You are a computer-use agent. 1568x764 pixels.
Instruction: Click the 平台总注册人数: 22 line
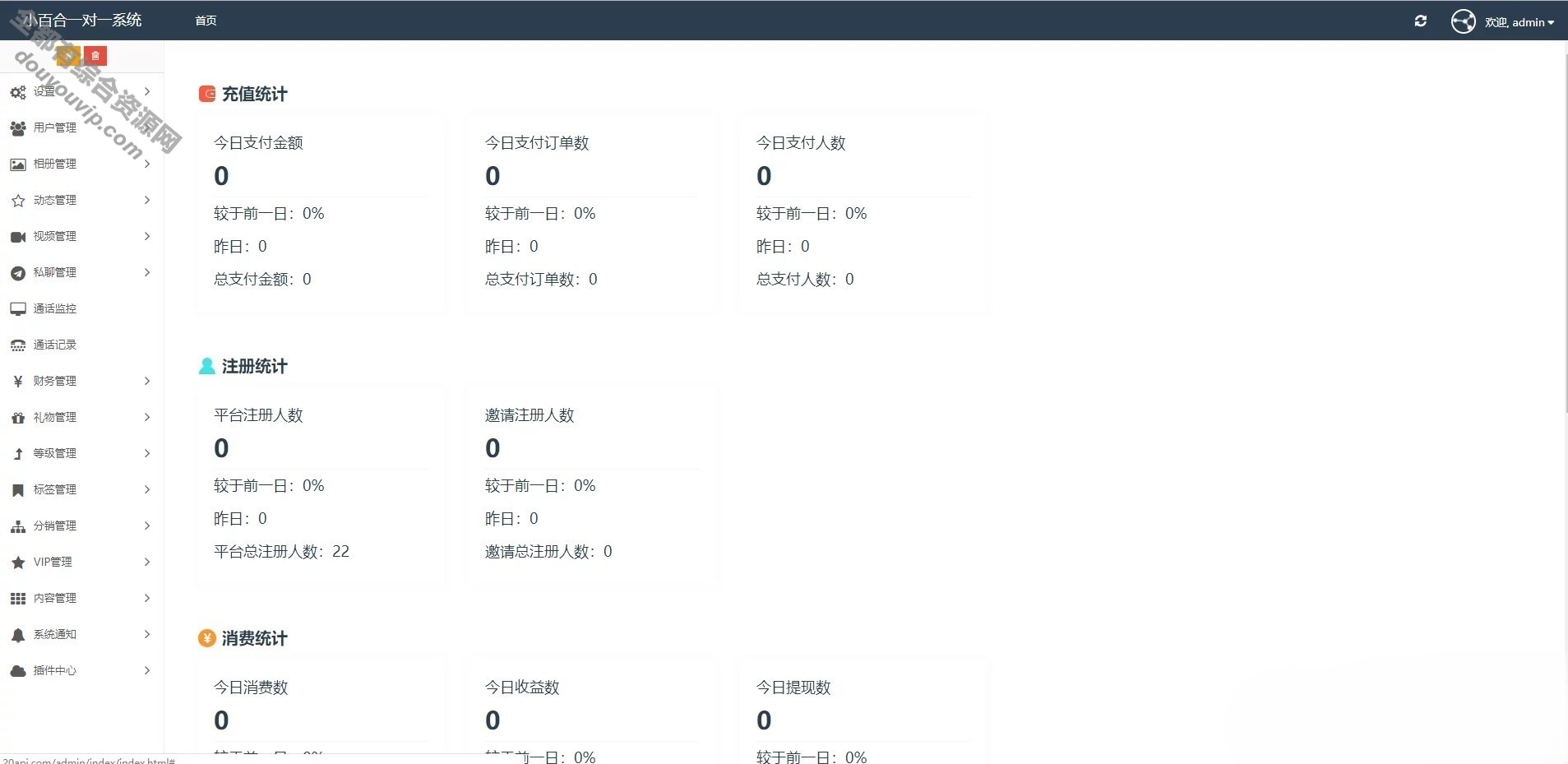[281, 552]
